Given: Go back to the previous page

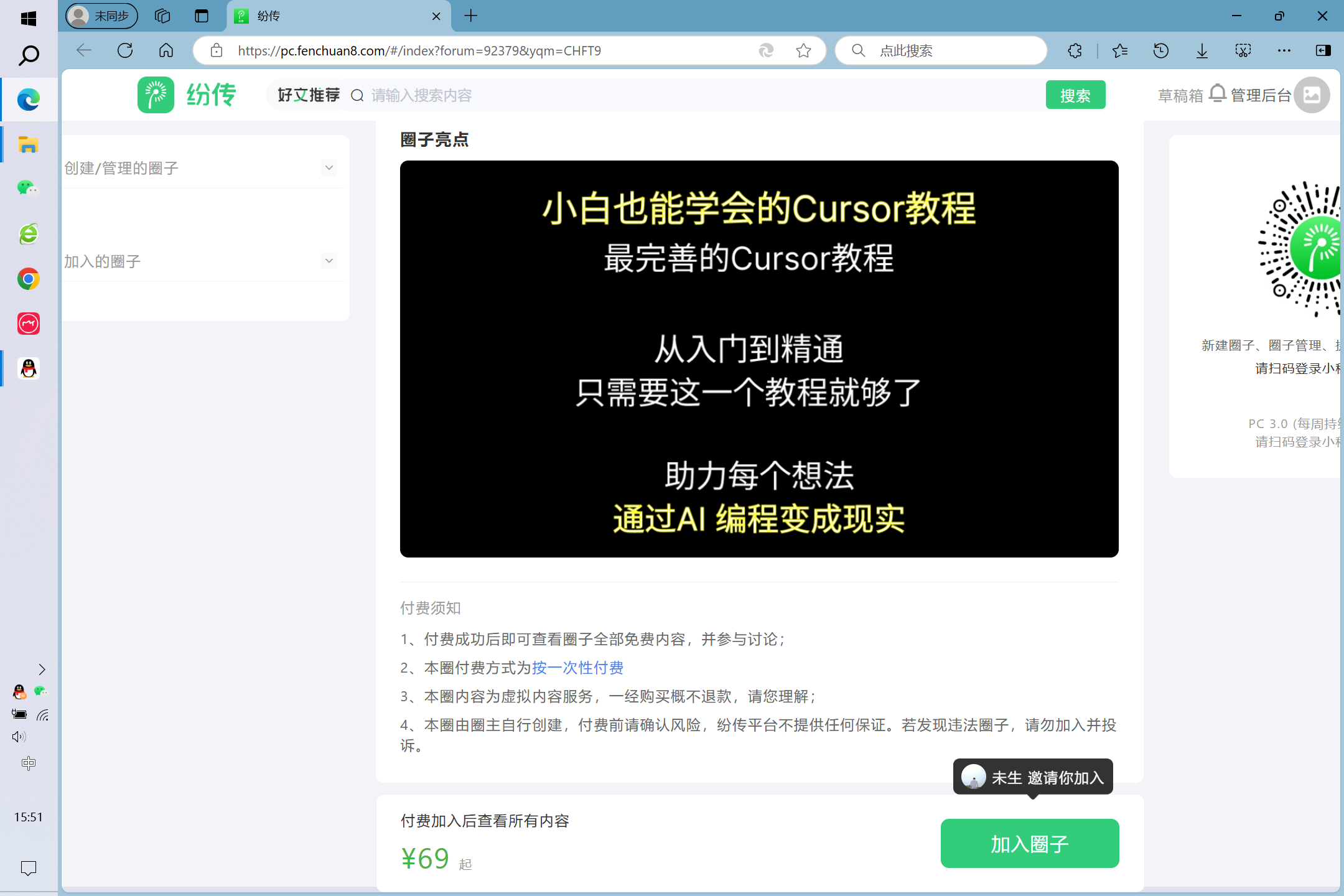Looking at the screenshot, I should [x=84, y=50].
